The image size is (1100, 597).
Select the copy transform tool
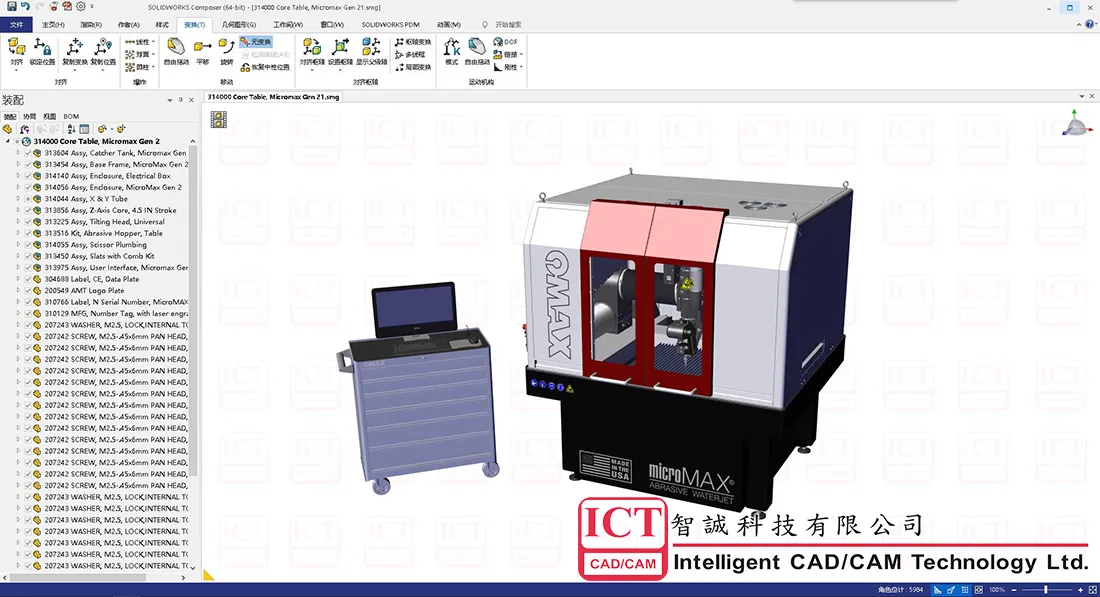click(74, 52)
